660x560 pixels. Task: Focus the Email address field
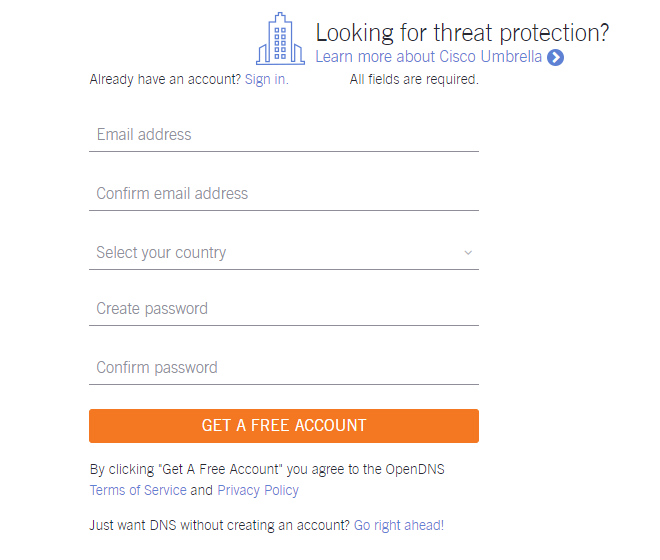tap(284, 135)
